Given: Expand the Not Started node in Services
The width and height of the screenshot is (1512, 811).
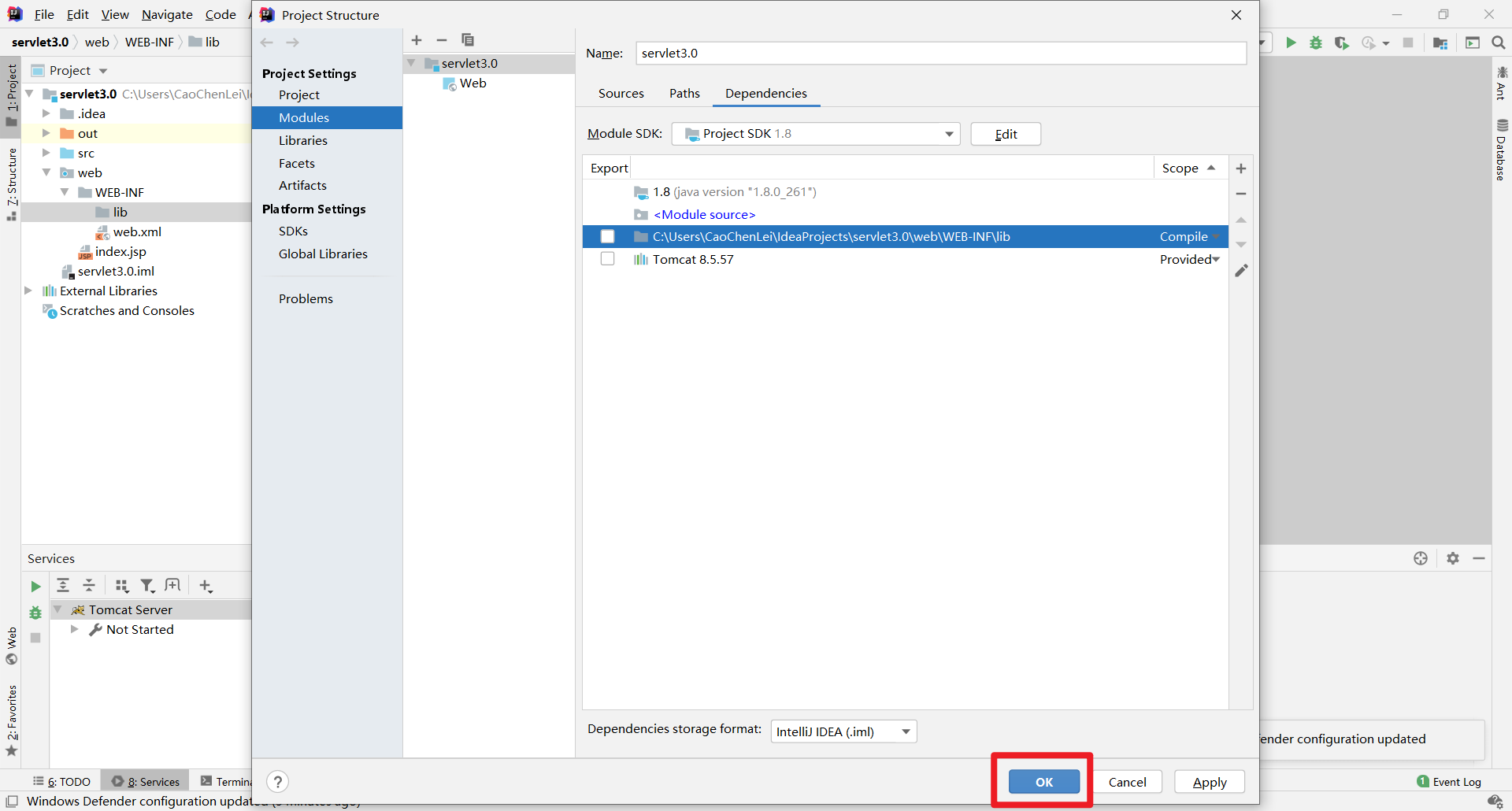Looking at the screenshot, I should point(74,629).
